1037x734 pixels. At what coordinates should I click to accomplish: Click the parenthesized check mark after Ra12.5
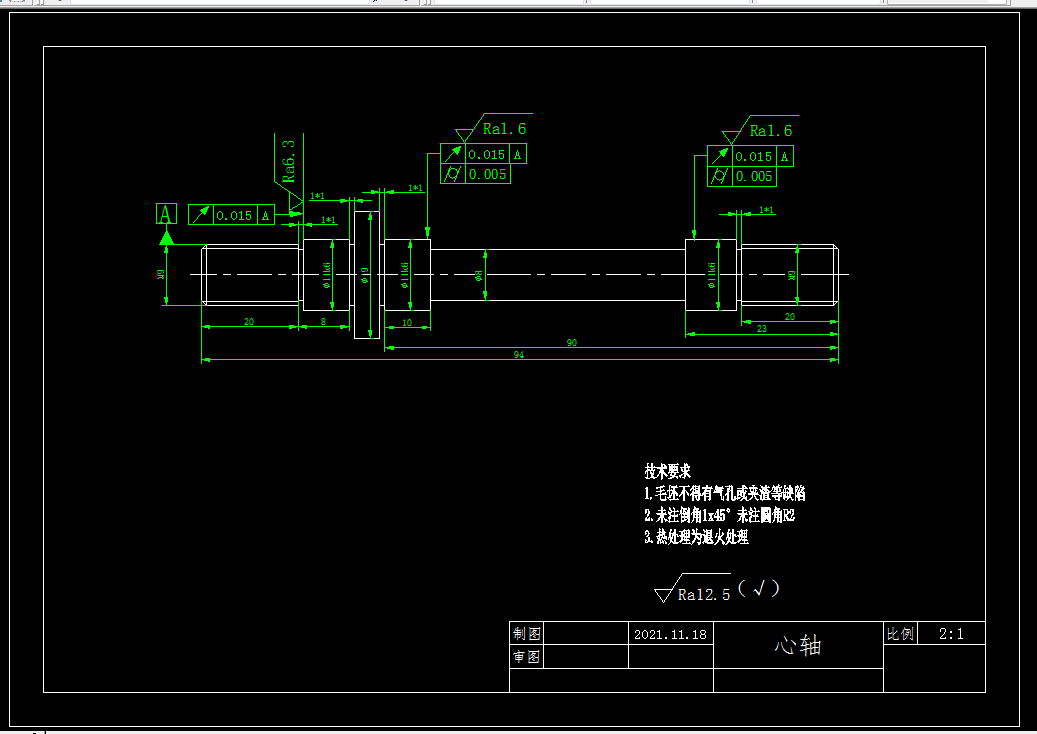(759, 588)
